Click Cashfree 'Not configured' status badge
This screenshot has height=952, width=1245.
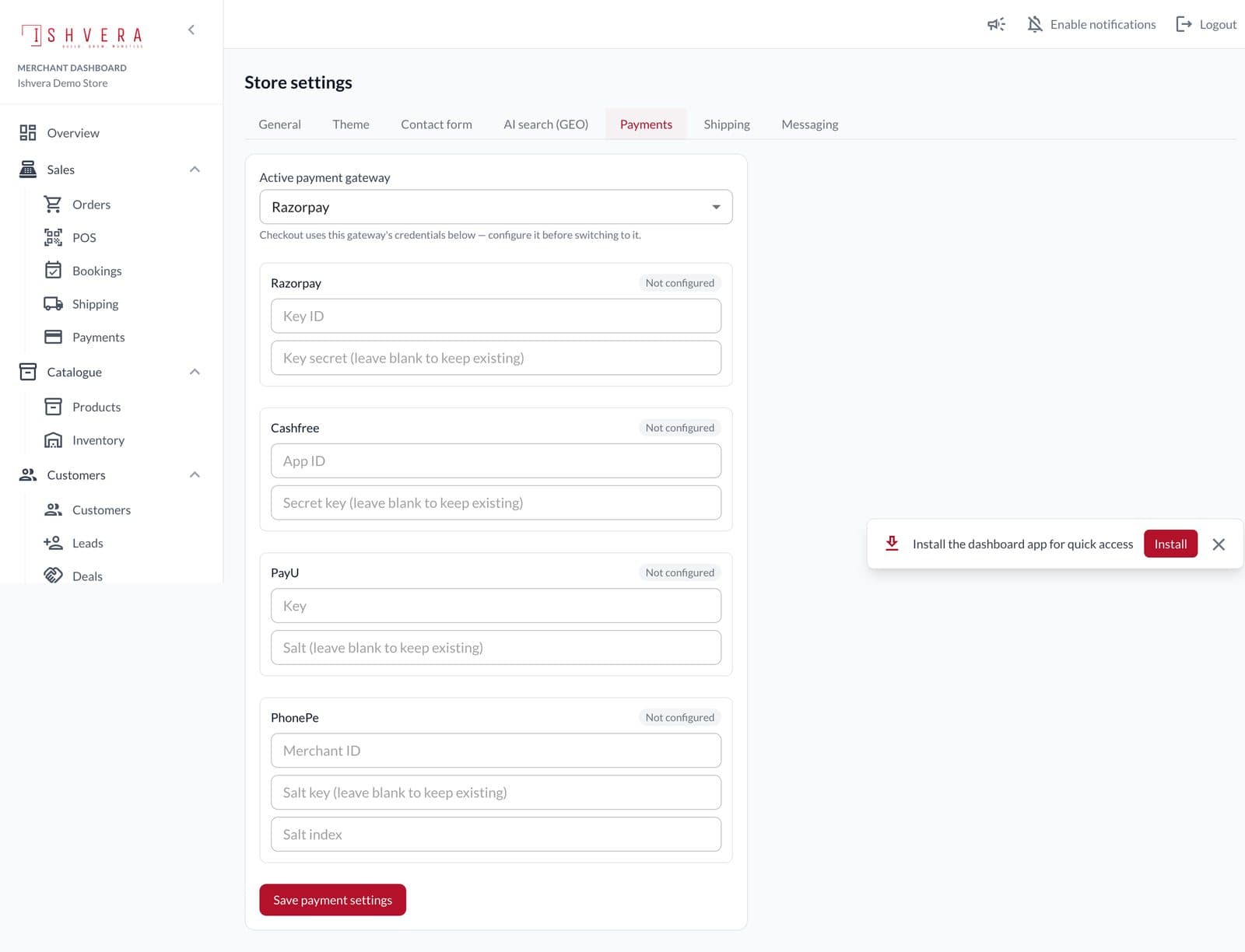click(x=679, y=428)
